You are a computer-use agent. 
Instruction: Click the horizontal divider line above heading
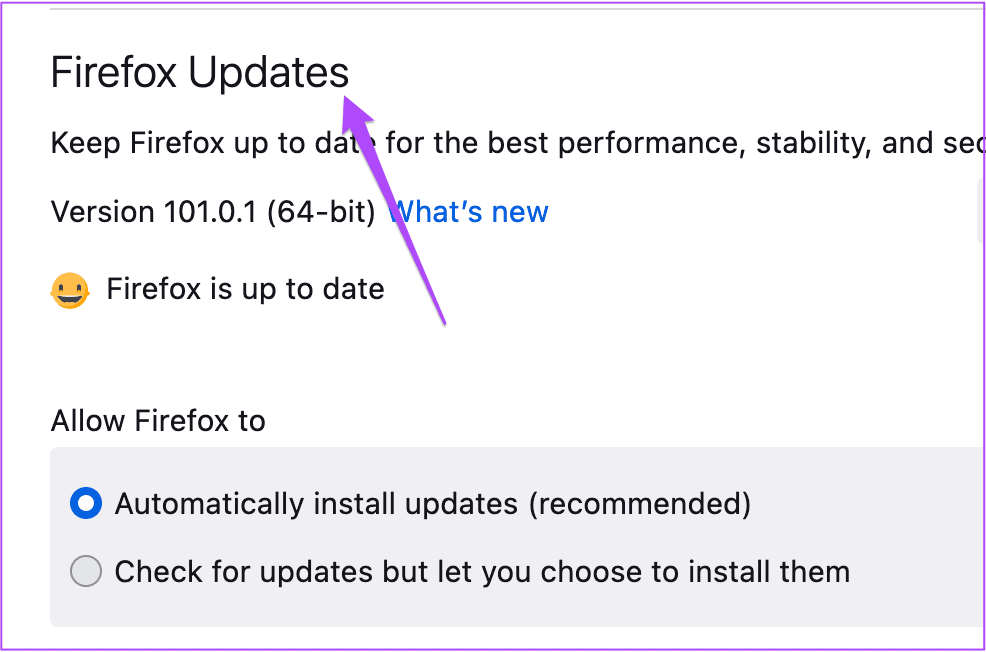516,9
